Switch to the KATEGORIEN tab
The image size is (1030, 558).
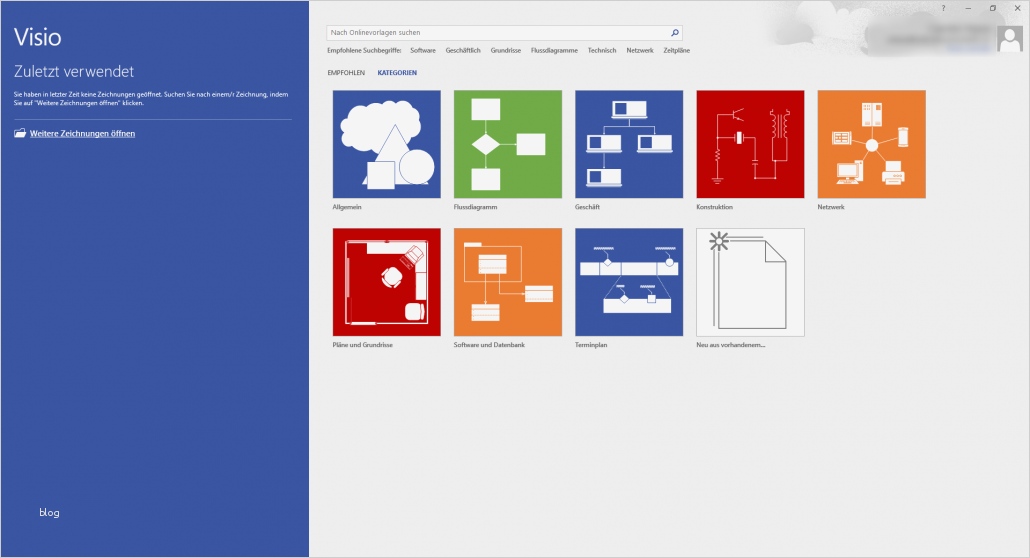click(397, 72)
